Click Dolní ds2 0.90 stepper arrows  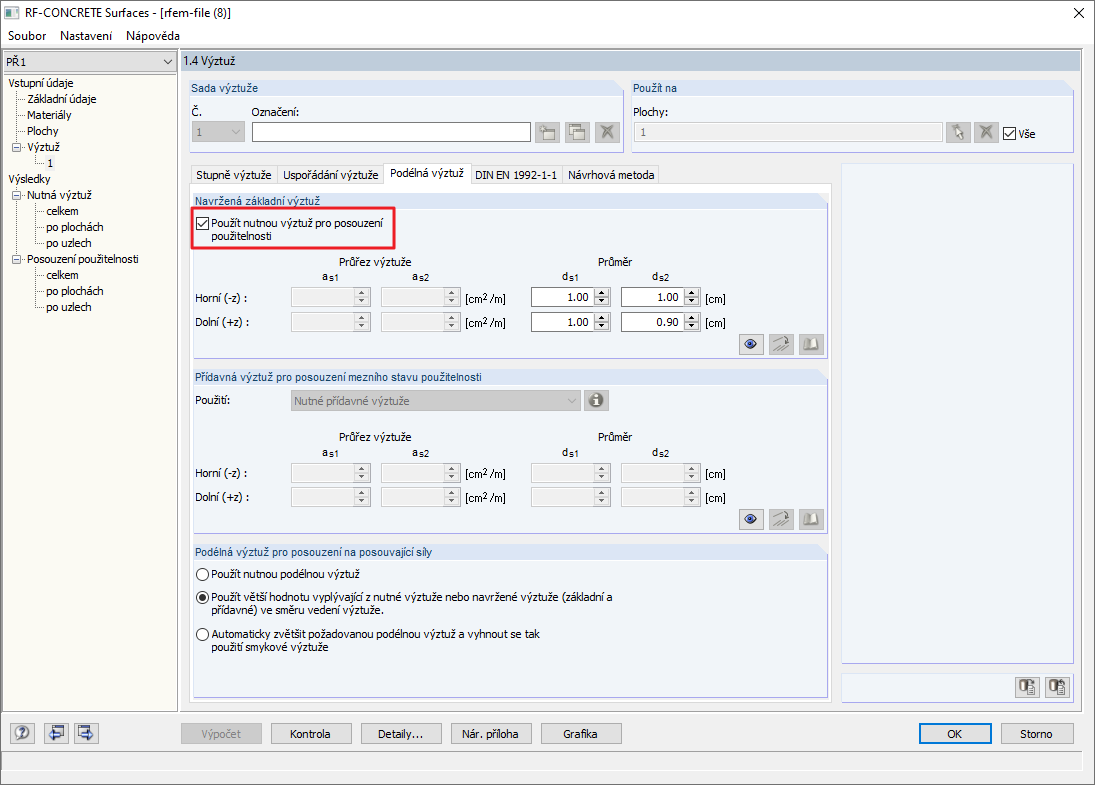click(x=691, y=322)
